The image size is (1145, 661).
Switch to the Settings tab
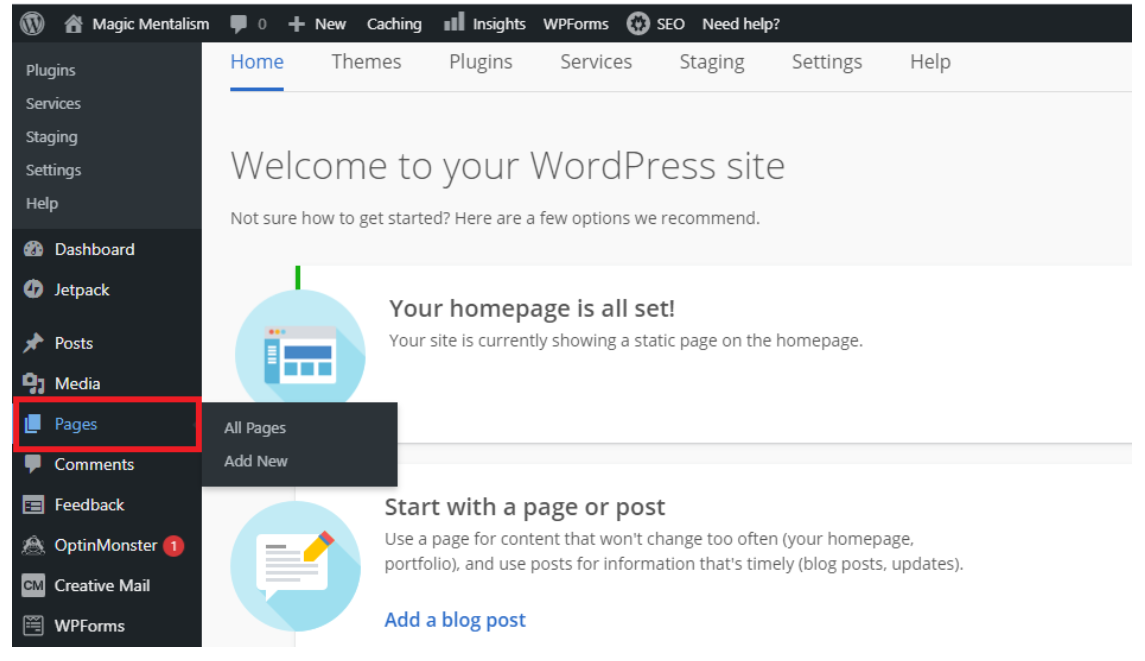tap(827, 62)
